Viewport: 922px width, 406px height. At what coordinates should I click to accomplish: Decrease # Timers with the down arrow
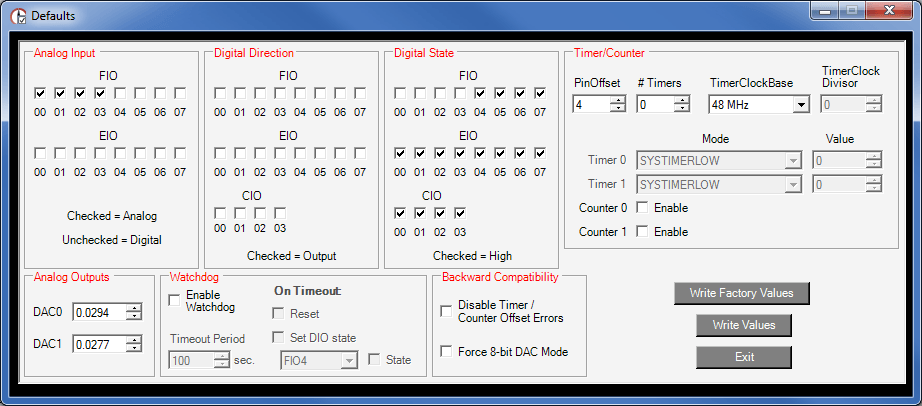[x=681, y=108]
